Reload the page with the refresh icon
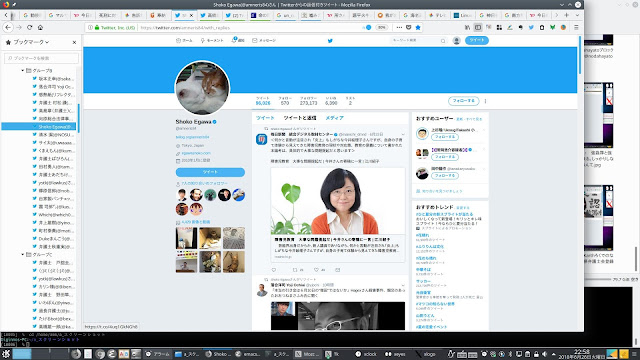 tap(29, 27)
